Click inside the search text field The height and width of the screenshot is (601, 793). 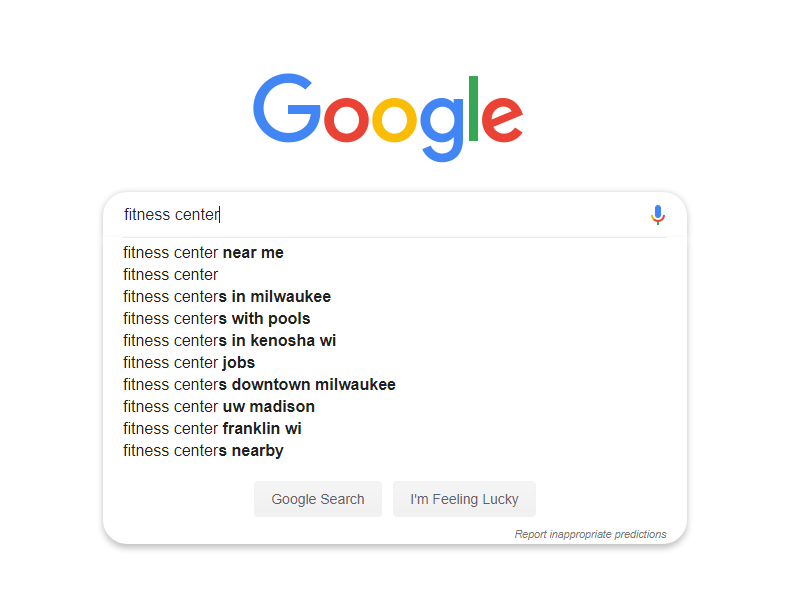click(x=384, y=214)
